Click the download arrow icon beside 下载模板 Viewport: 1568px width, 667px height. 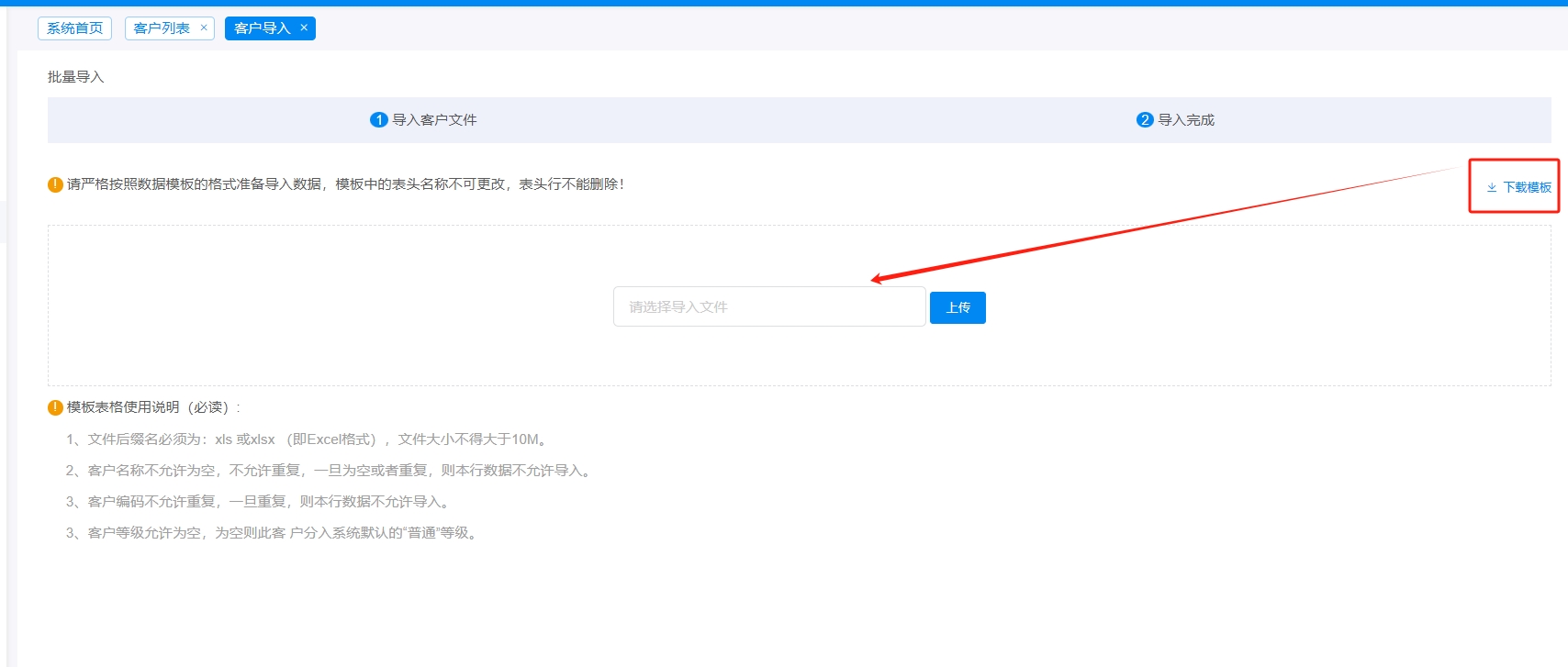click(x=1492, y=187)
